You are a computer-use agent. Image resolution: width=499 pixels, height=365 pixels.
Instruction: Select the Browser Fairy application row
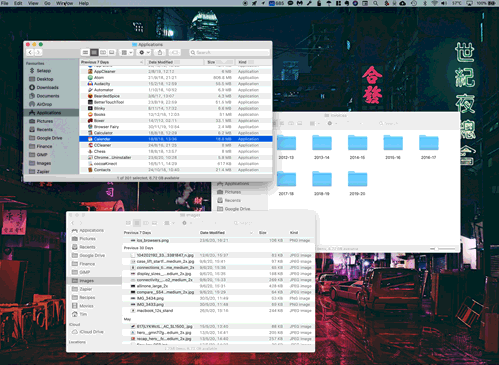point(176,127)
